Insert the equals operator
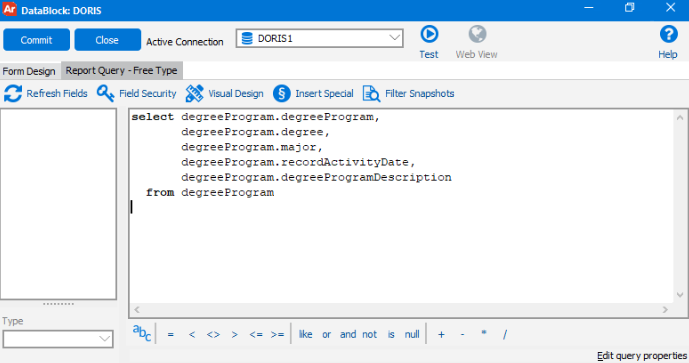689x363 pixels. [170, 335]
